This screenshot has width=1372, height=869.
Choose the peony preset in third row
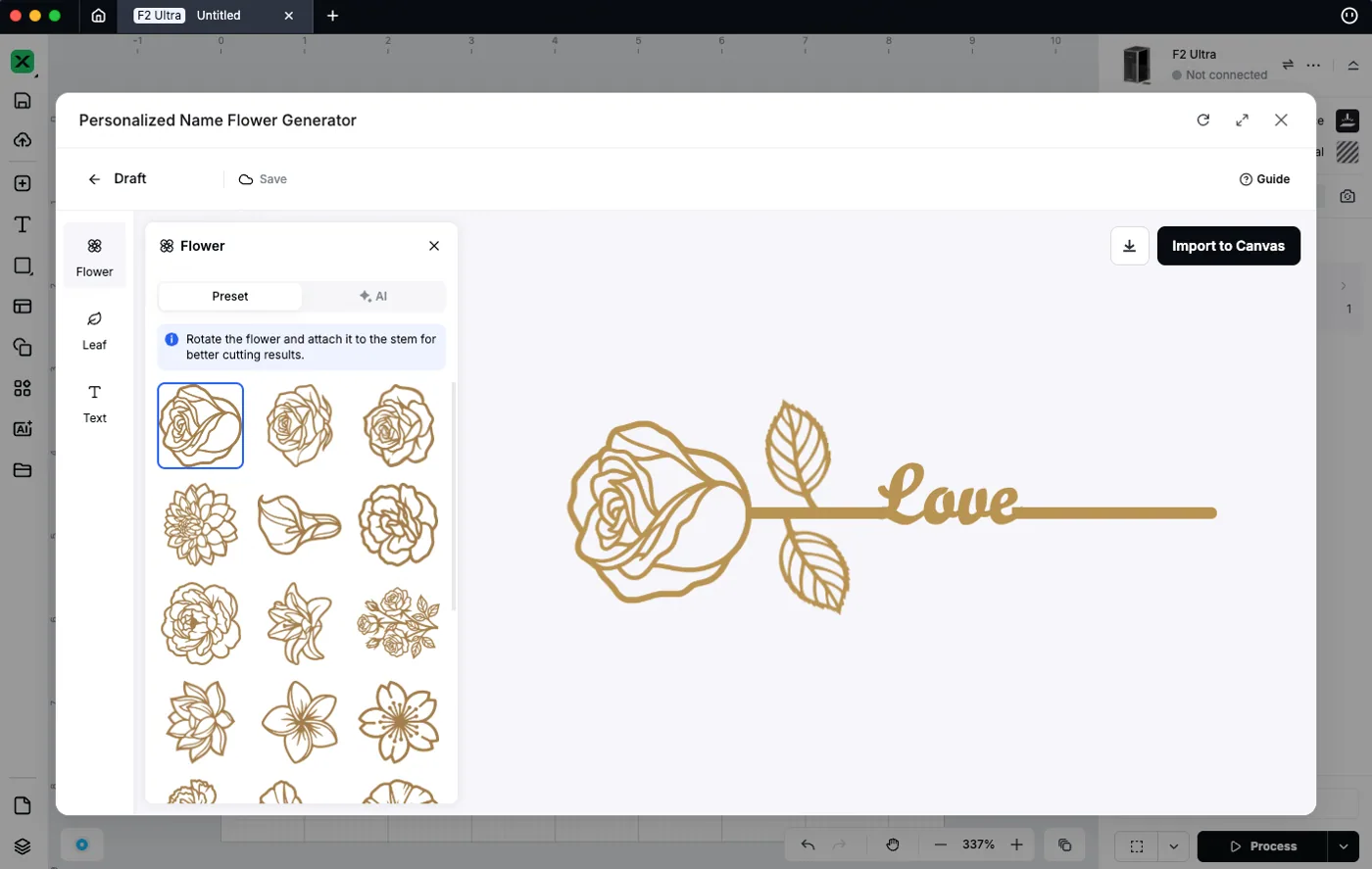[x=201, y=624]
